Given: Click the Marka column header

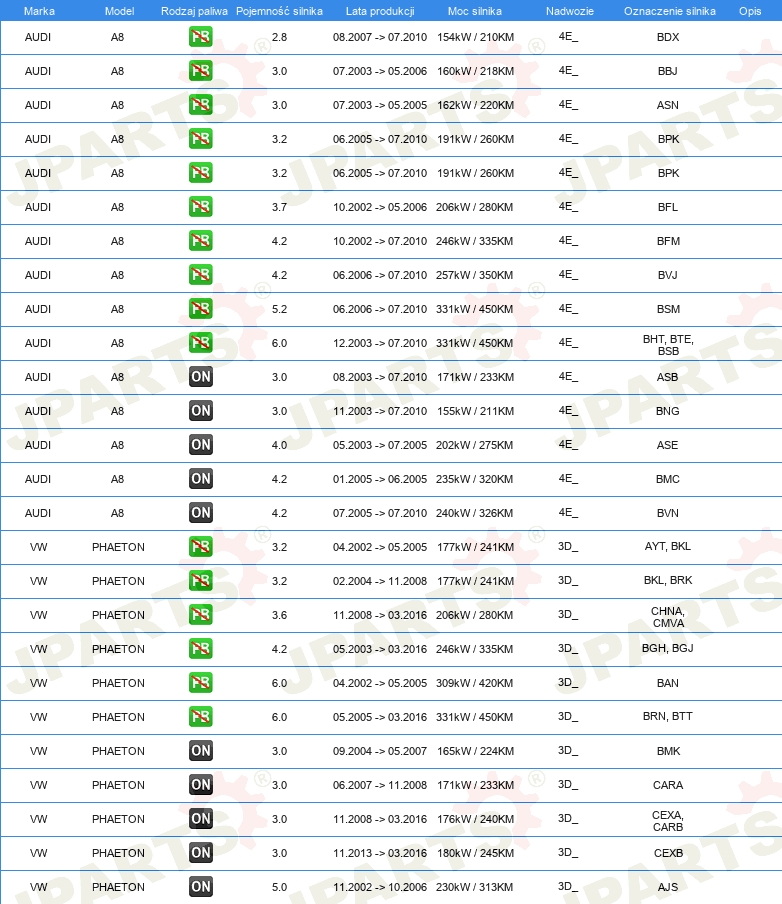Looking at the screenshot, I should pyautogui.click(x=39, y=11).
